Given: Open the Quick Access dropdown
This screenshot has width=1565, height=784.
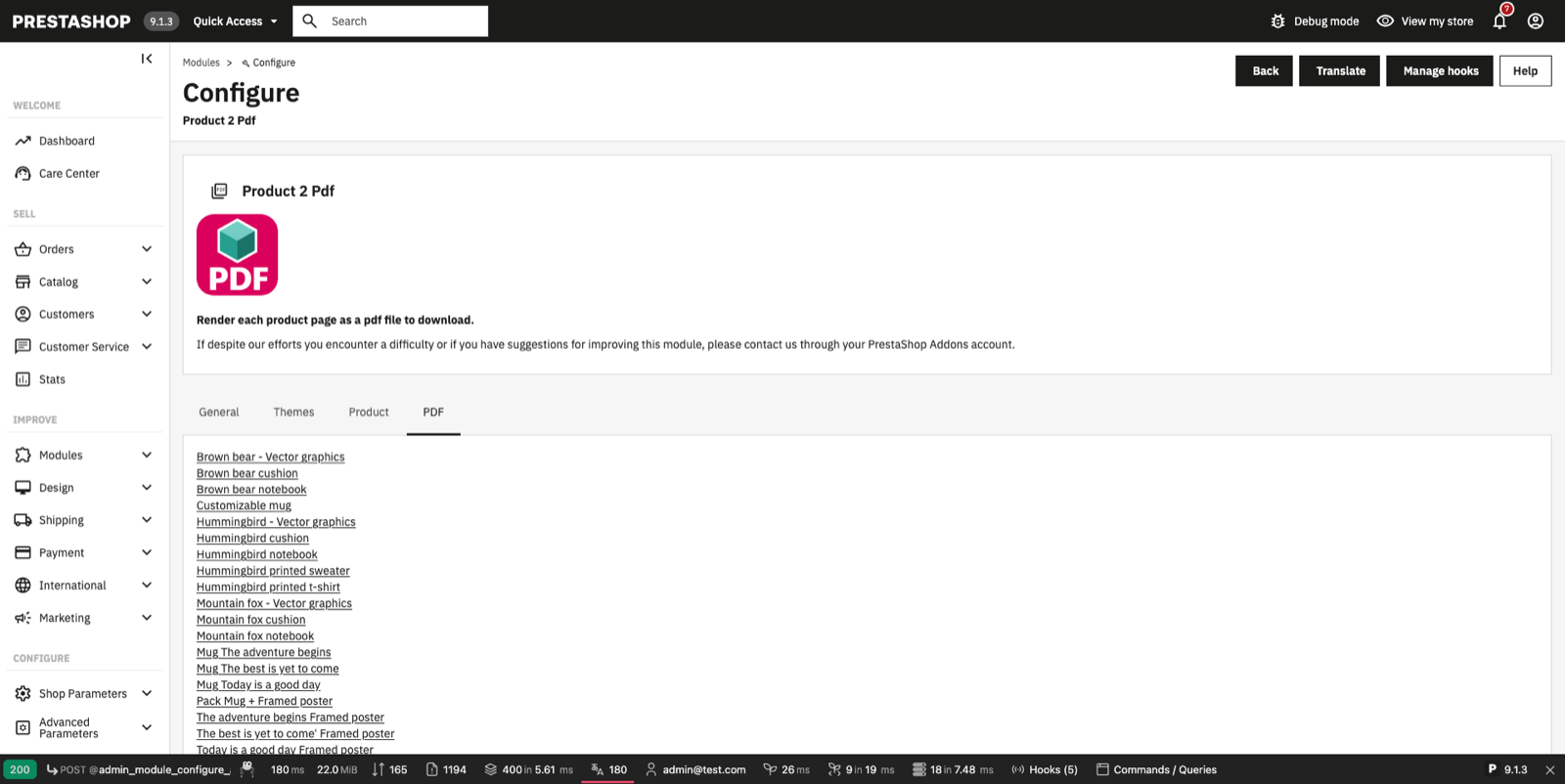Looking at the screenshot, I should pos(235,21).
